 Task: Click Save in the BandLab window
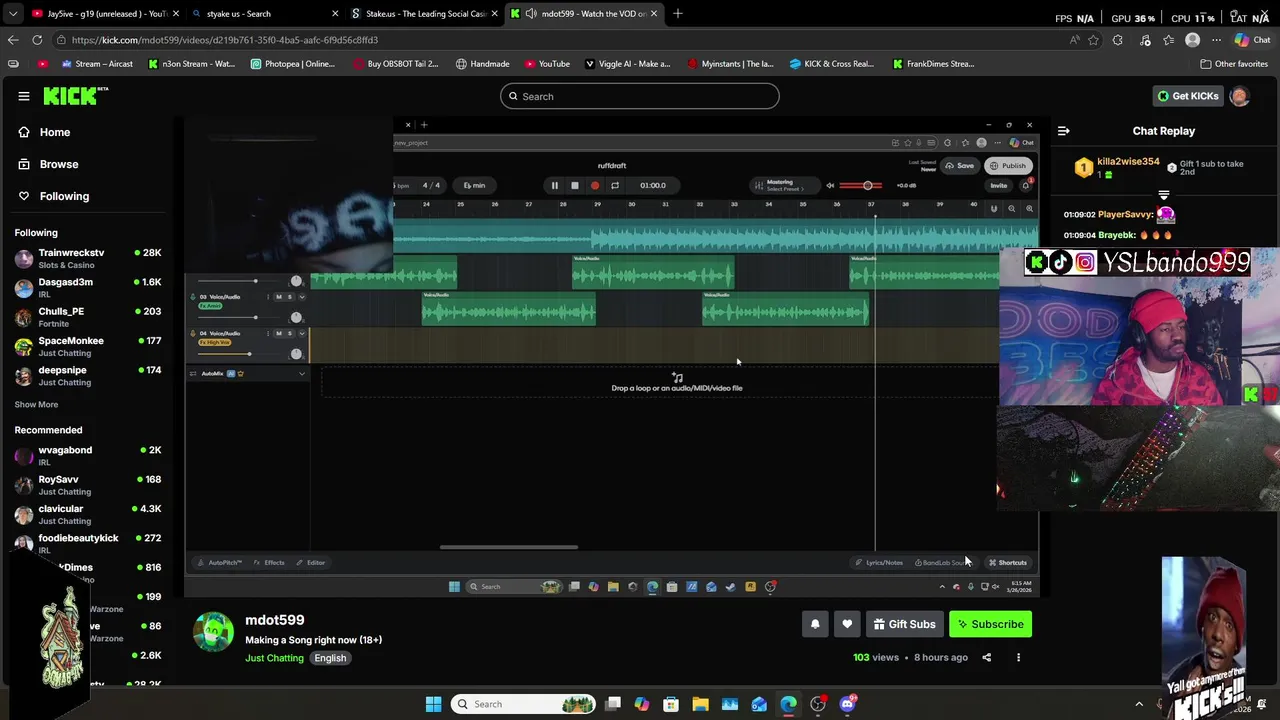[x=959, y=166]
